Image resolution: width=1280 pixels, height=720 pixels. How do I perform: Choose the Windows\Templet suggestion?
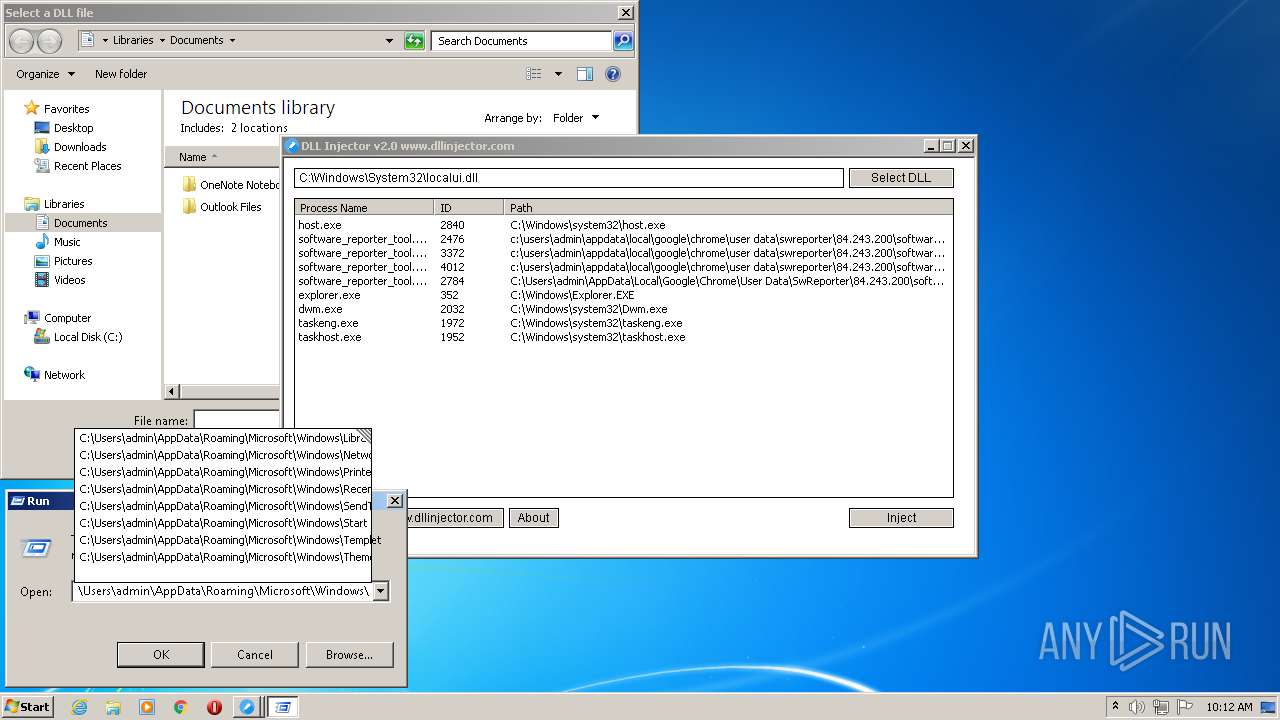pyautogui.click(x=223, y=540)
